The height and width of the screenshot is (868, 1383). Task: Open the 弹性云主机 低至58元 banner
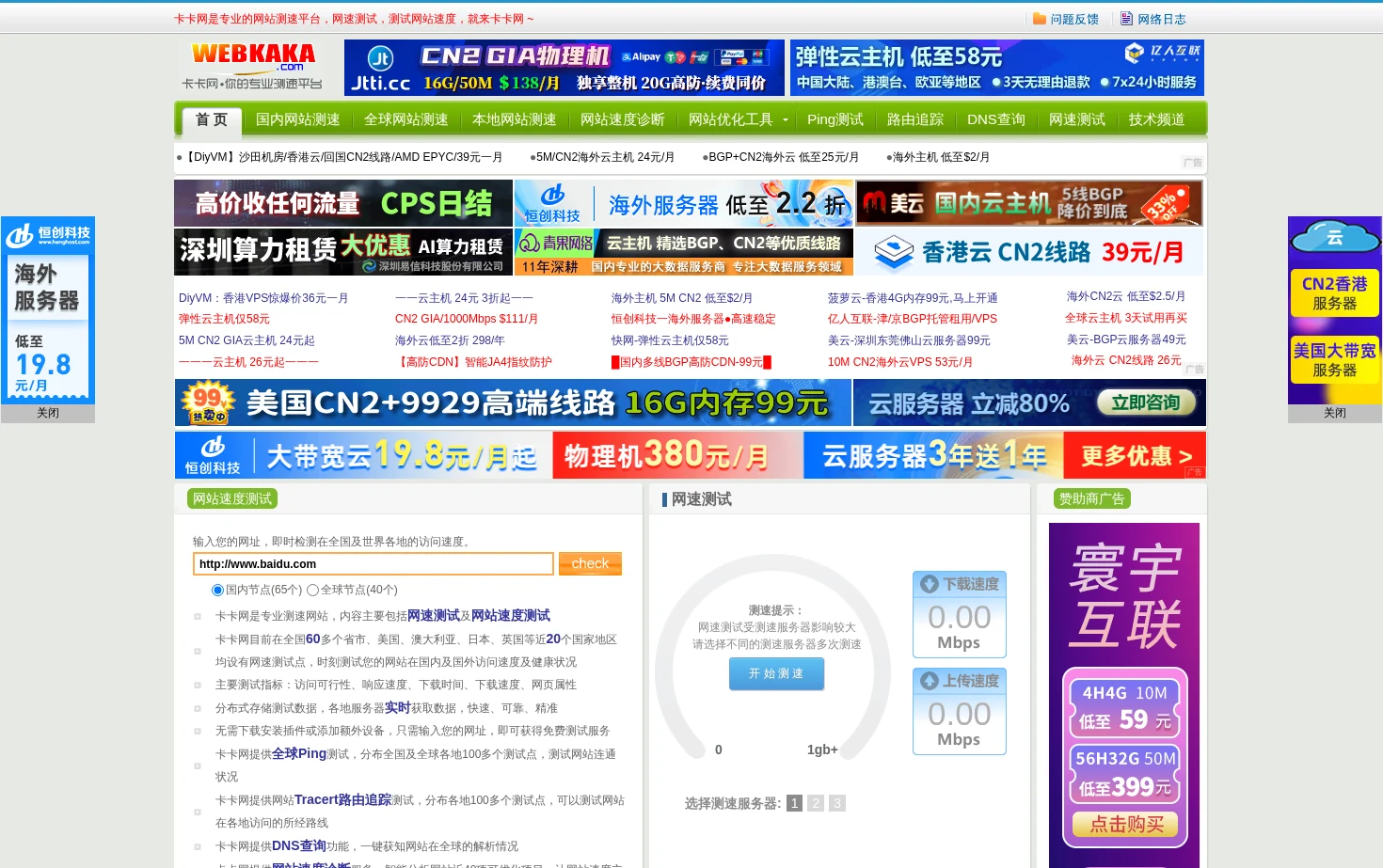point(996,68)
